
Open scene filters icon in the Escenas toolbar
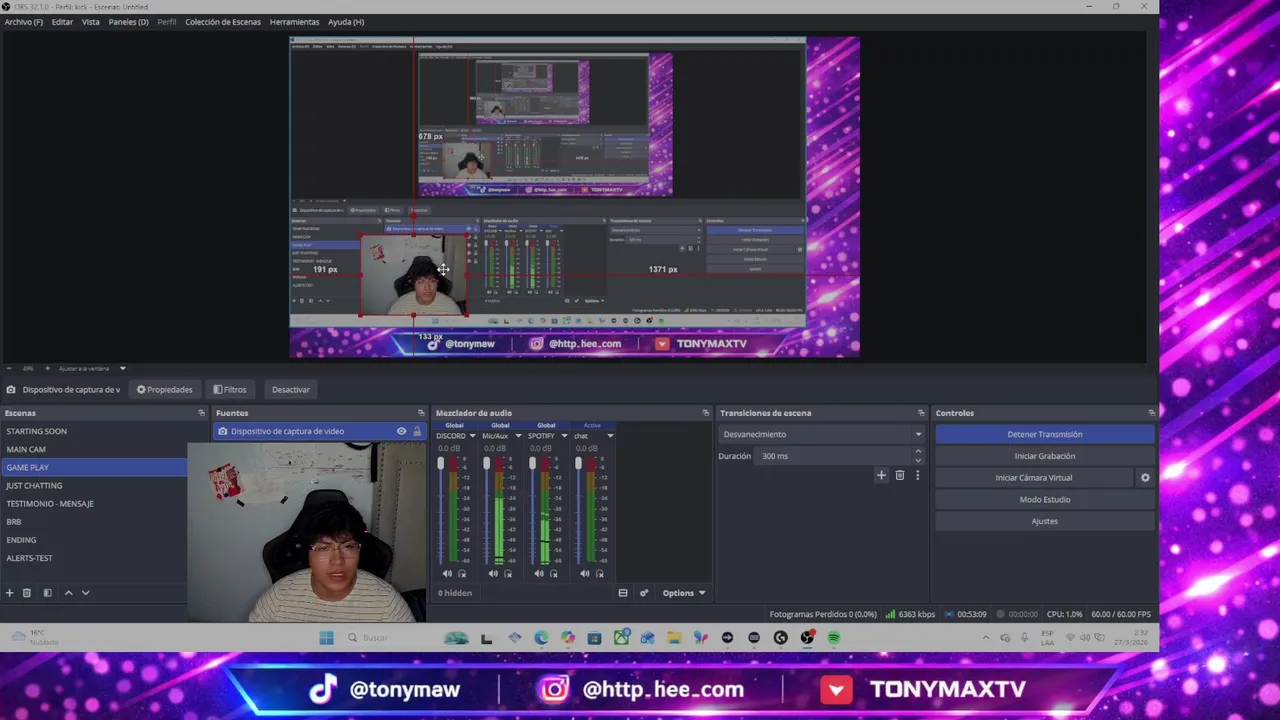pos(47,593)
